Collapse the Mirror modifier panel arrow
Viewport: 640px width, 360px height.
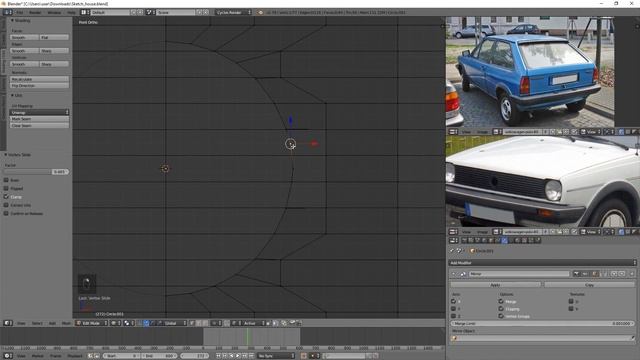[x=453, y=274]
